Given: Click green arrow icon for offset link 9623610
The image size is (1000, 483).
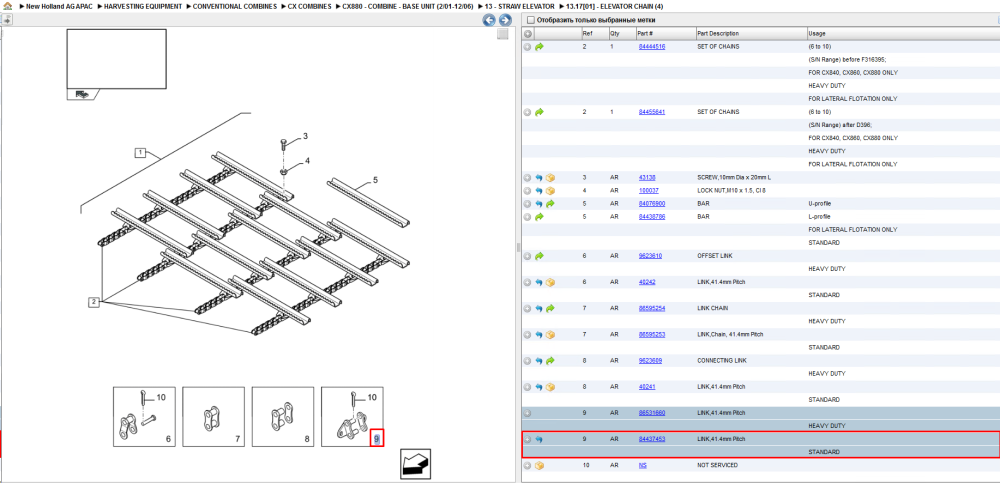Looking at the screenshot, I should (539, 256).
